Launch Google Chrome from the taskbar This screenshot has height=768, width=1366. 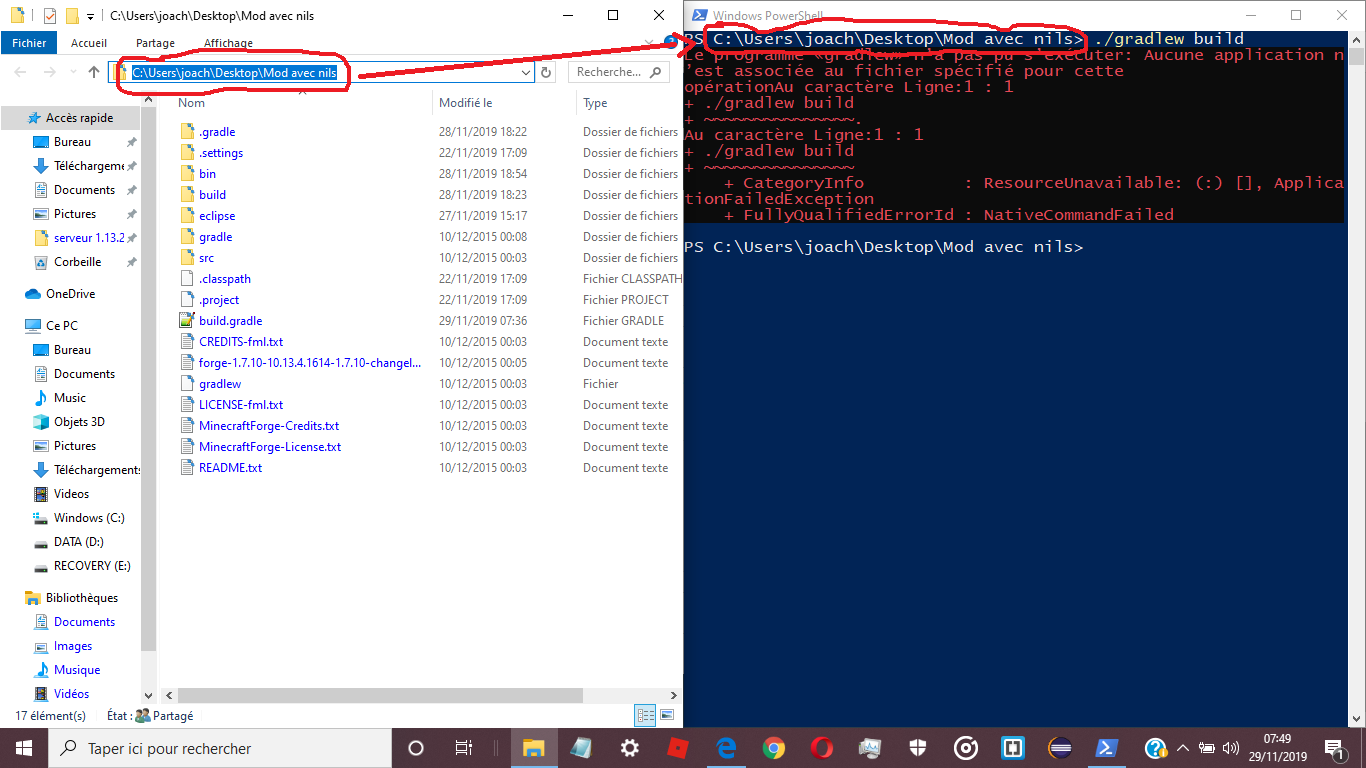click(x=773, y=748)
